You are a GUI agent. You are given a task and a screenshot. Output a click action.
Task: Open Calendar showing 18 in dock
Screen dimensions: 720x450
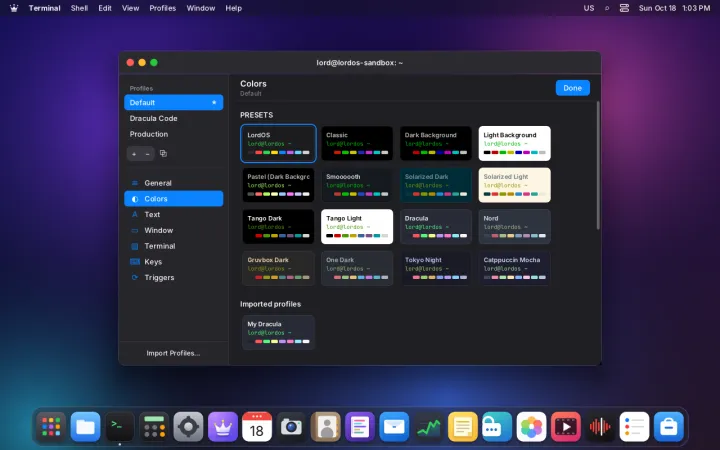[x=257, y=427]
